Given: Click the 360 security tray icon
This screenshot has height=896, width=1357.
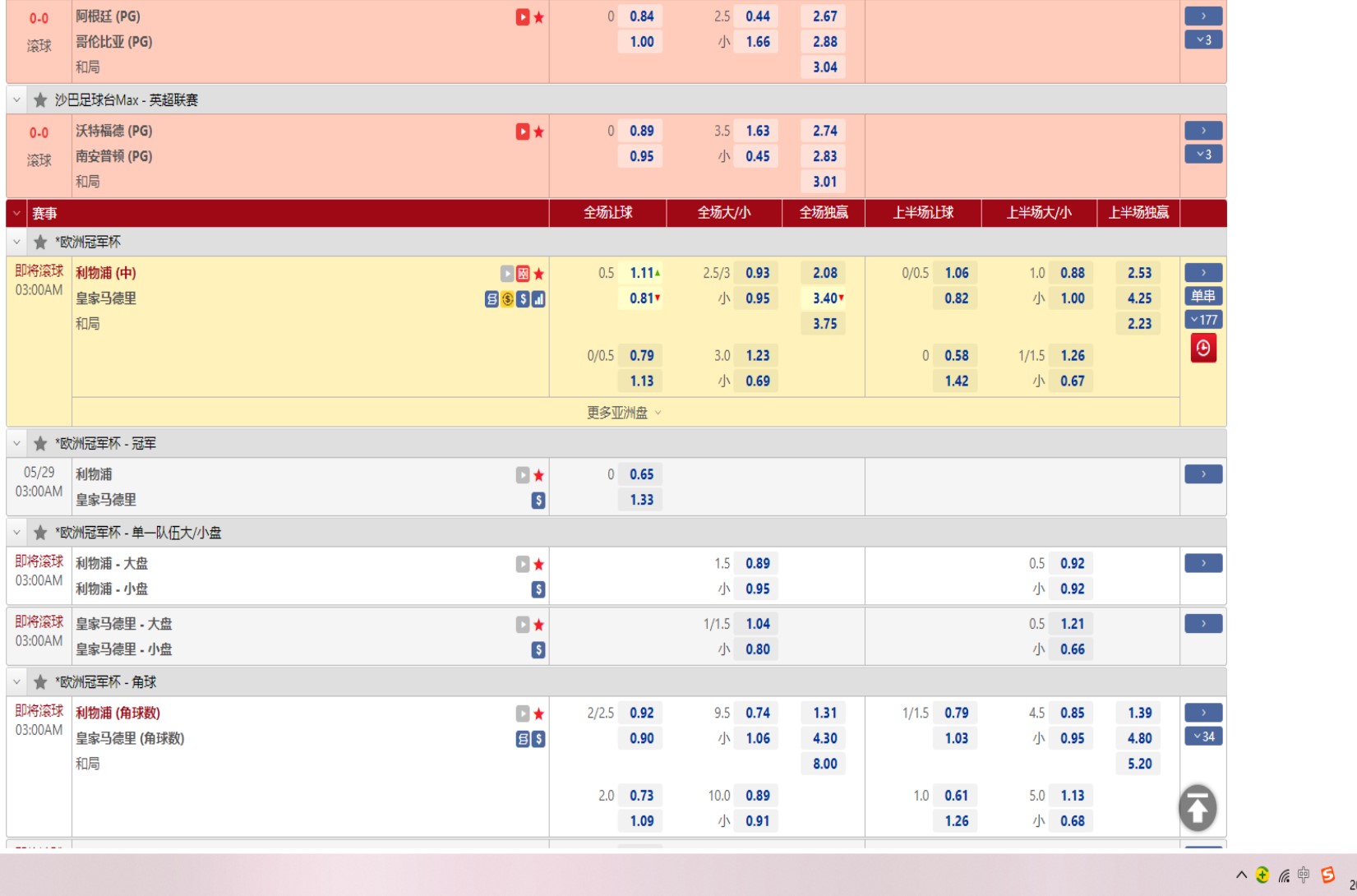Looking at the screenshot, I should (x=1262, y=875).
